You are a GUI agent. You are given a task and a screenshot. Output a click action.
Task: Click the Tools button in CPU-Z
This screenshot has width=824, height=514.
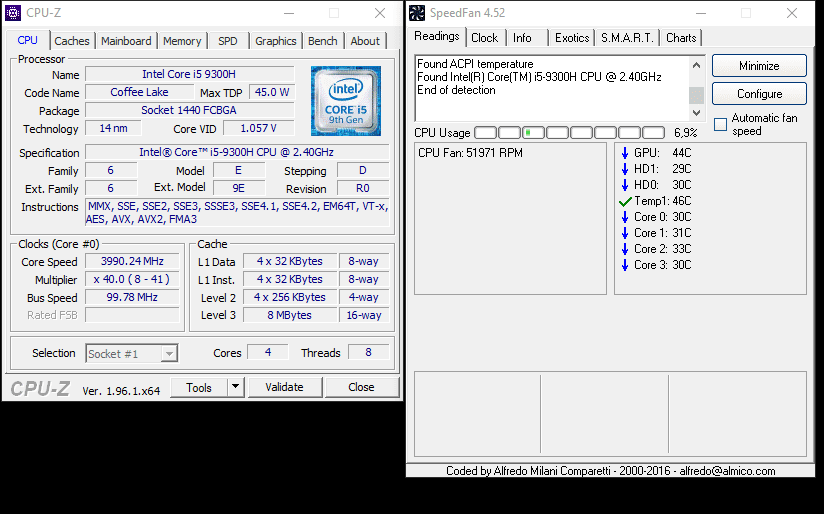coord(199,387)
